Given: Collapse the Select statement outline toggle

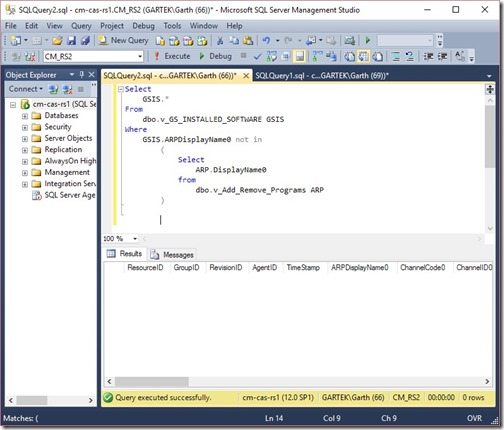Looking at the screenshot, I should click(121, 89).
